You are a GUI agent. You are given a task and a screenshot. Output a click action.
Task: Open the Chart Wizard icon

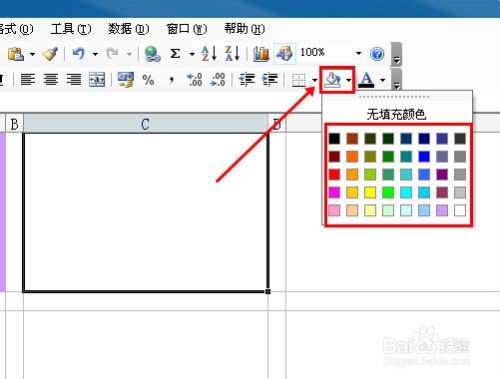(261, 54)
